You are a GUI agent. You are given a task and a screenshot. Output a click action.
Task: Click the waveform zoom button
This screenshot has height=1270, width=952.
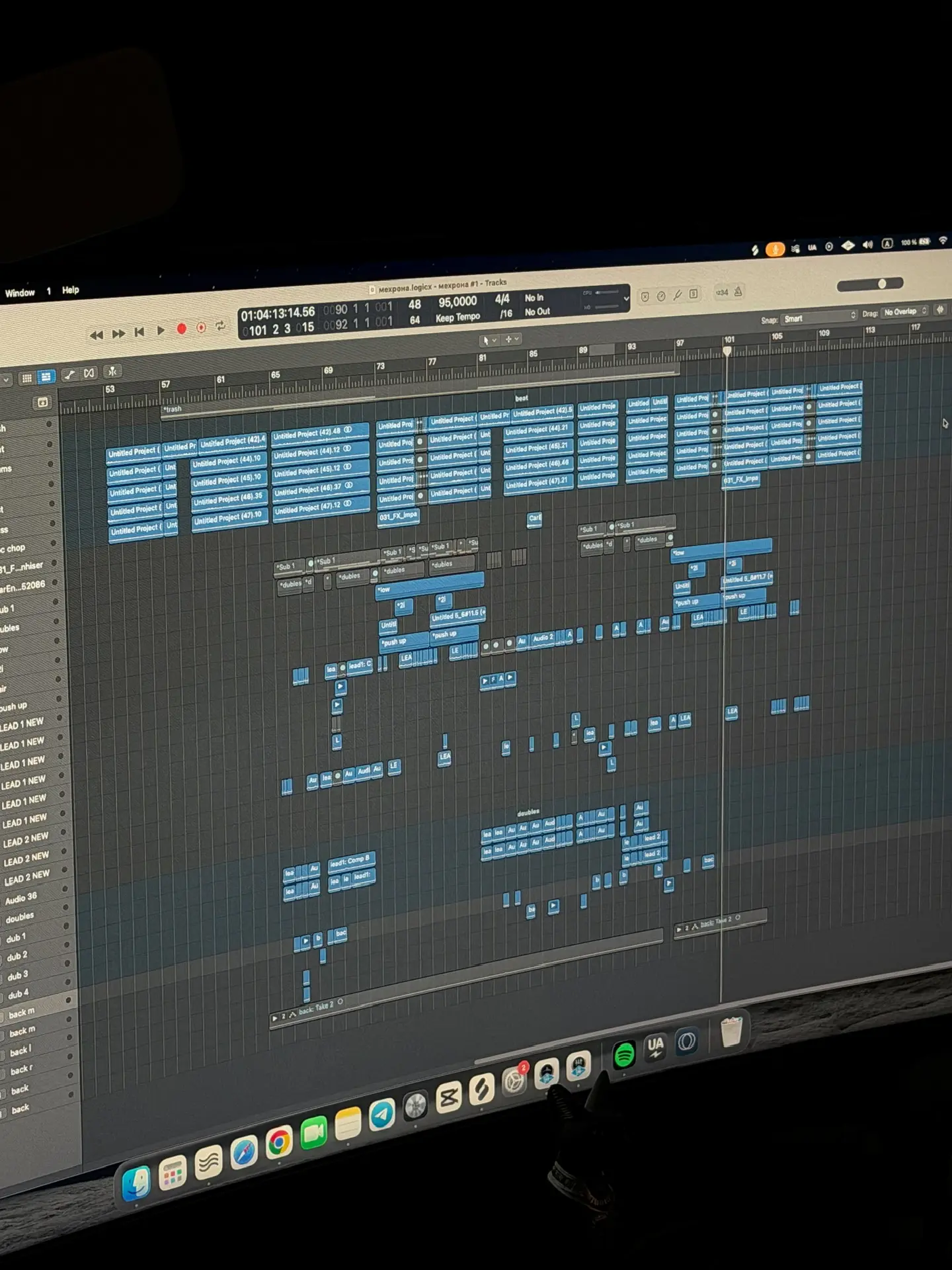tap(940, 310)
